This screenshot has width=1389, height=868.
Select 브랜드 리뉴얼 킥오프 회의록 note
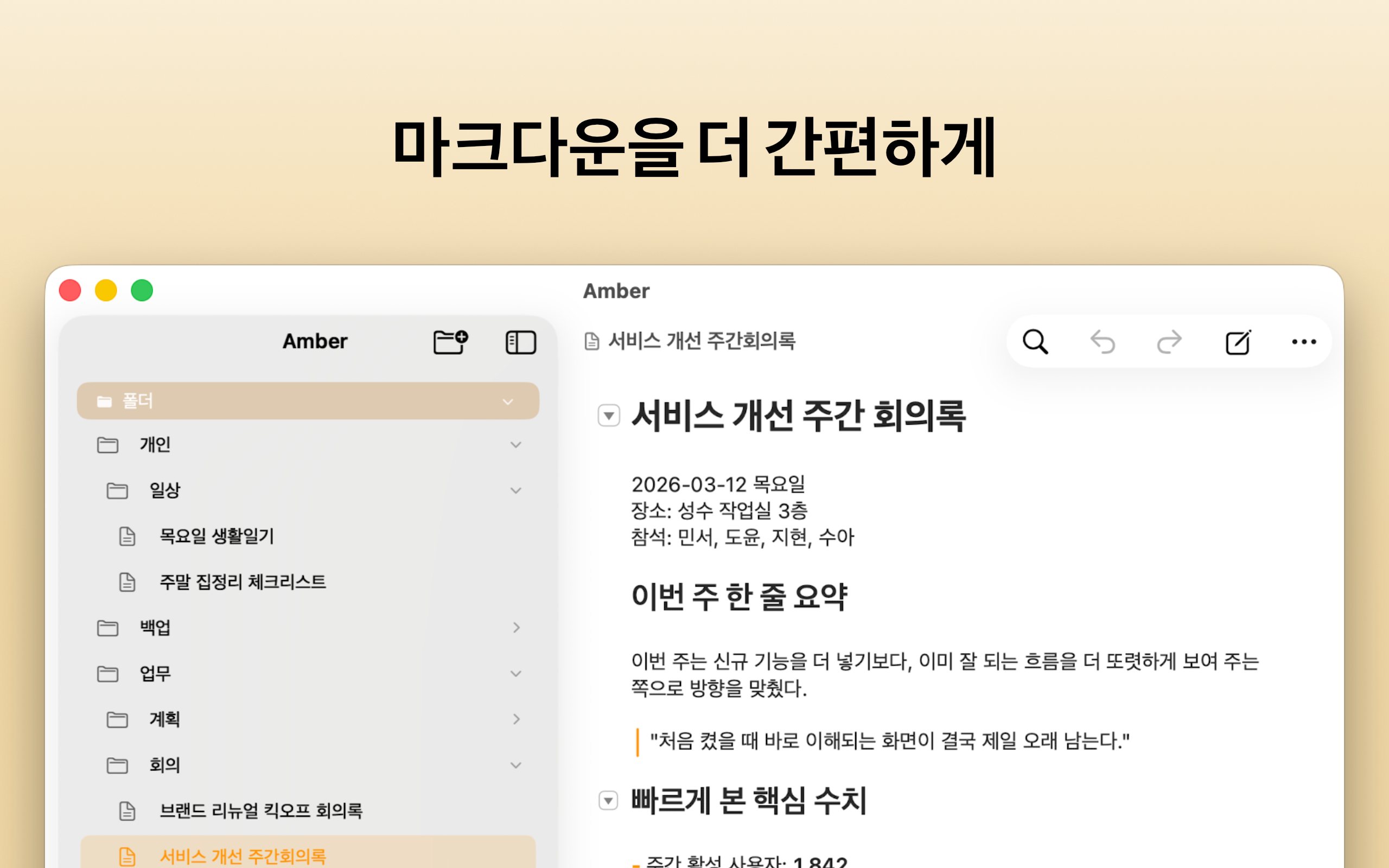tap(260, 810)
